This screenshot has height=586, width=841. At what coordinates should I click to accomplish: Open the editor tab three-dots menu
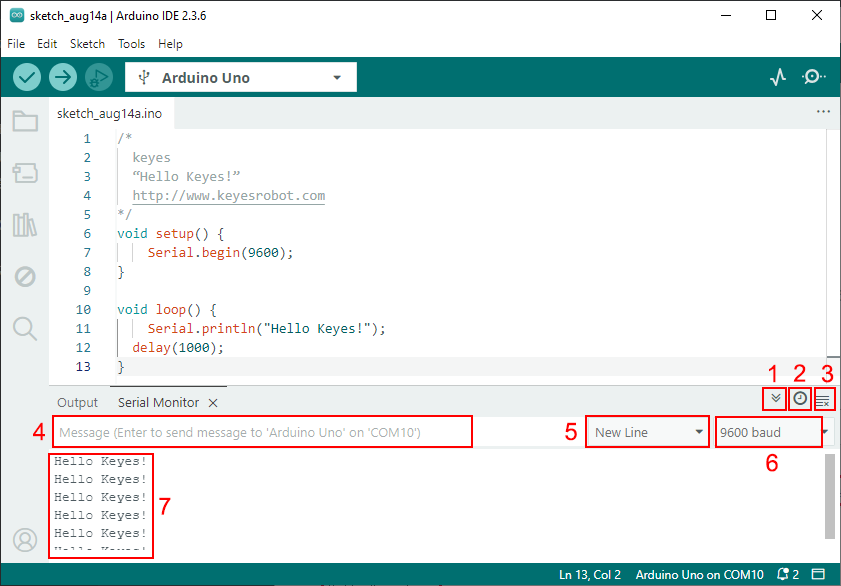[823, 112]
